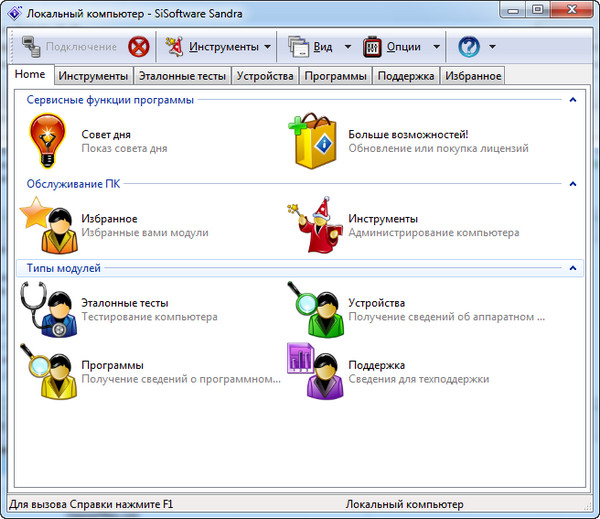
Task: Collapse the Обслуживание ПК section
Action: [573, 184]
